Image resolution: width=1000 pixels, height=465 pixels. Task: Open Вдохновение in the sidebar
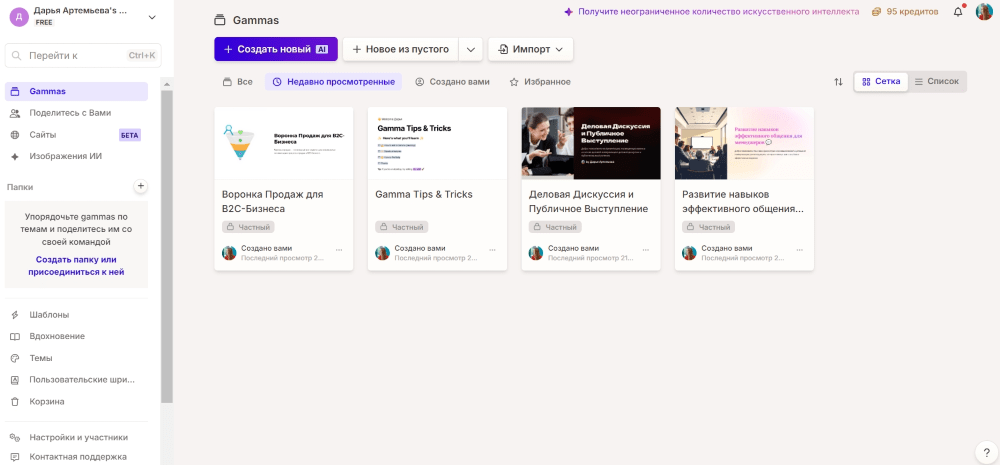click(77, 336)
